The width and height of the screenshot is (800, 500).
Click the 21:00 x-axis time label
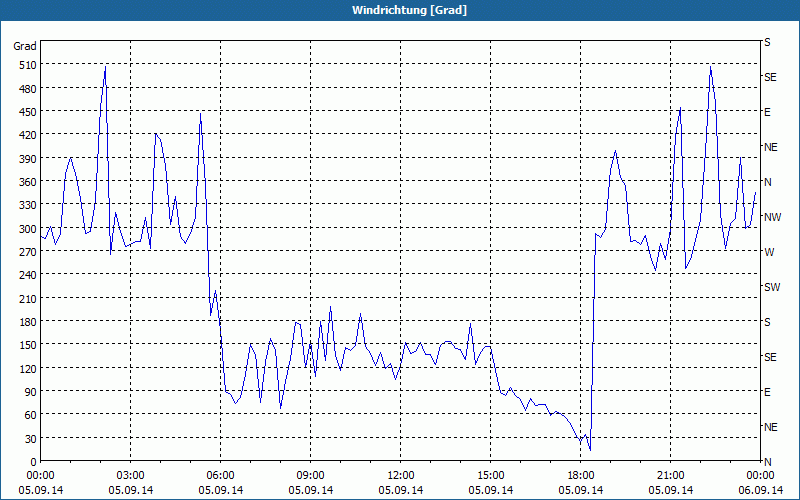click(670, 476)
